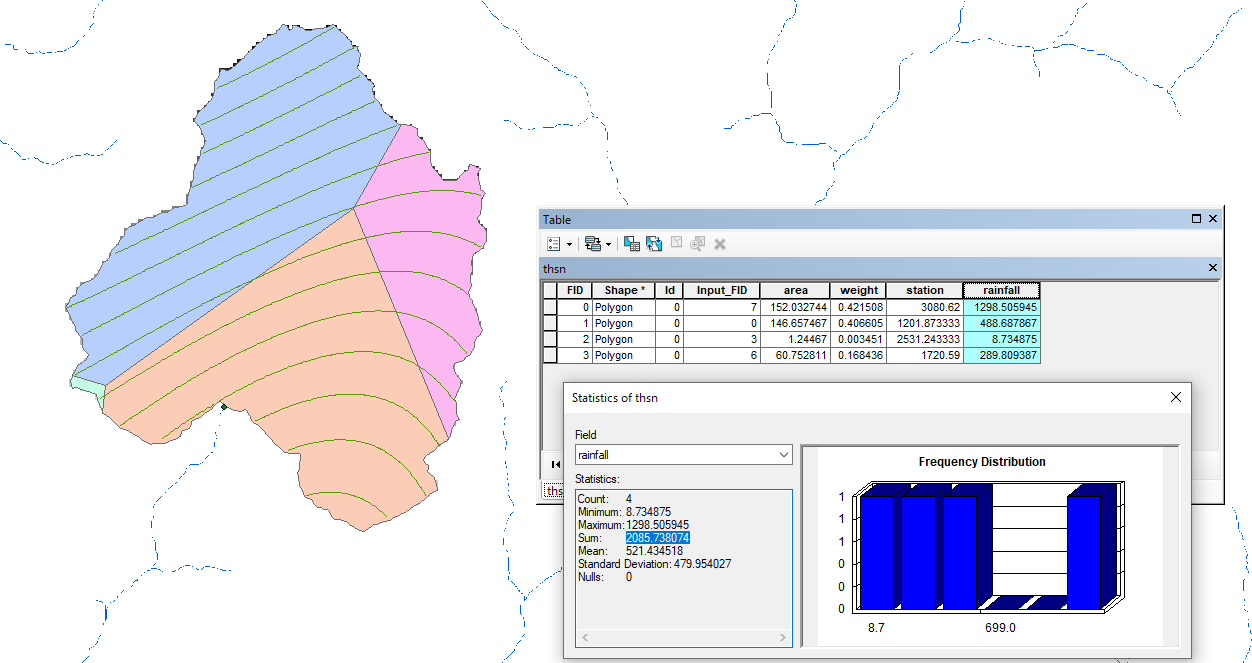Click the Clear Selection icon
Viewport: 1252px width, 663px height.
click(676, 243)
